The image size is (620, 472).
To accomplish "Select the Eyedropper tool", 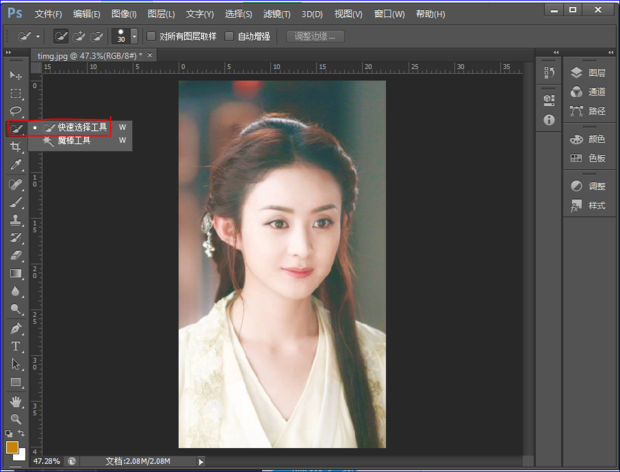I will click(16, 164).
